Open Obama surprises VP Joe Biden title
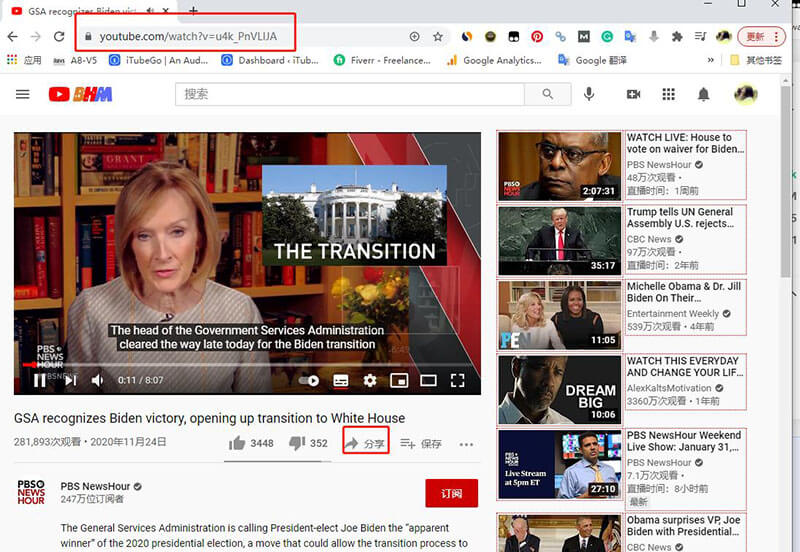This screenshot has width=800, height=552. pyautogui.click(x=684, y=526)
